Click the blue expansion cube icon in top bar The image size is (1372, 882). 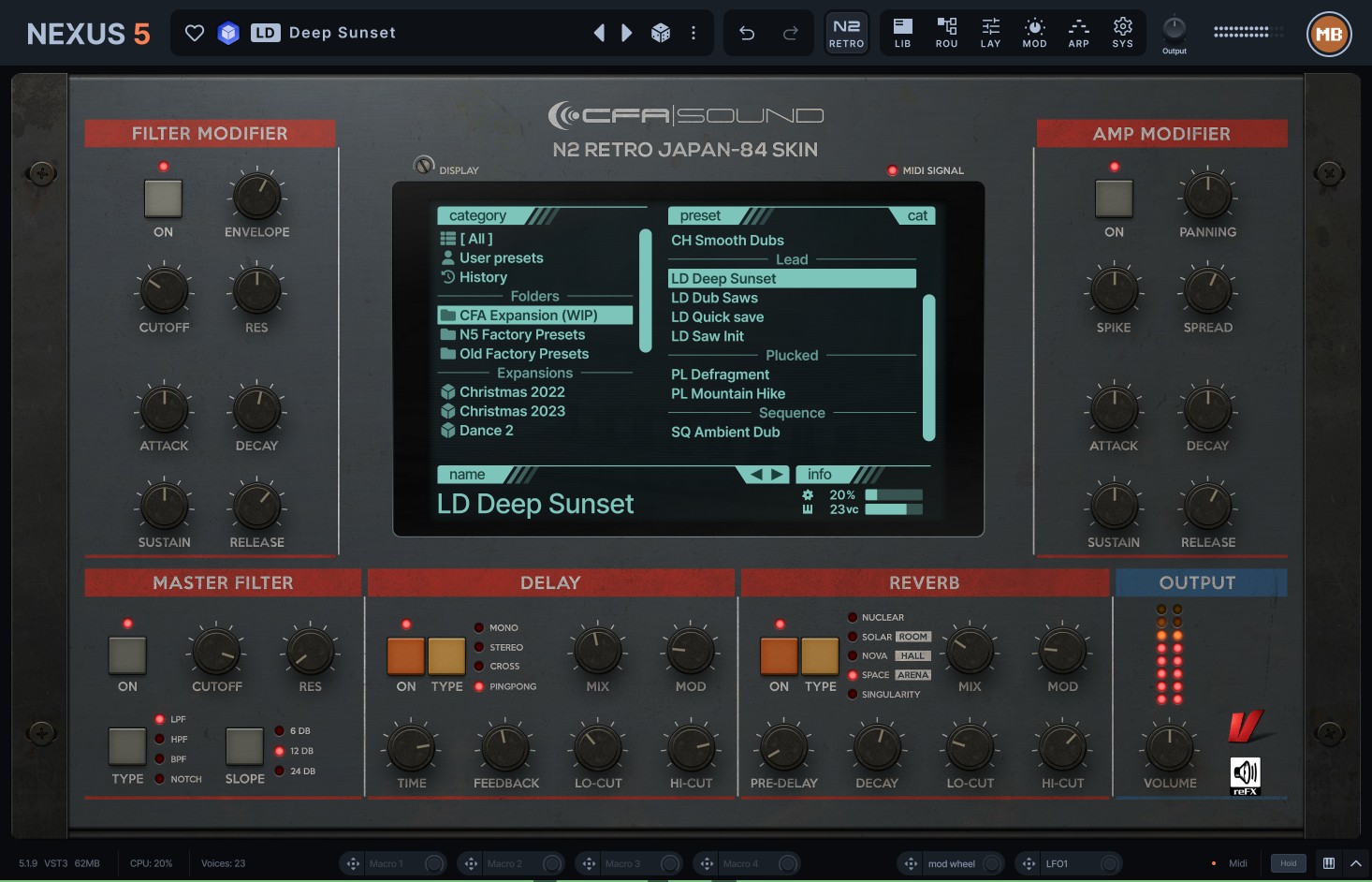228,34
